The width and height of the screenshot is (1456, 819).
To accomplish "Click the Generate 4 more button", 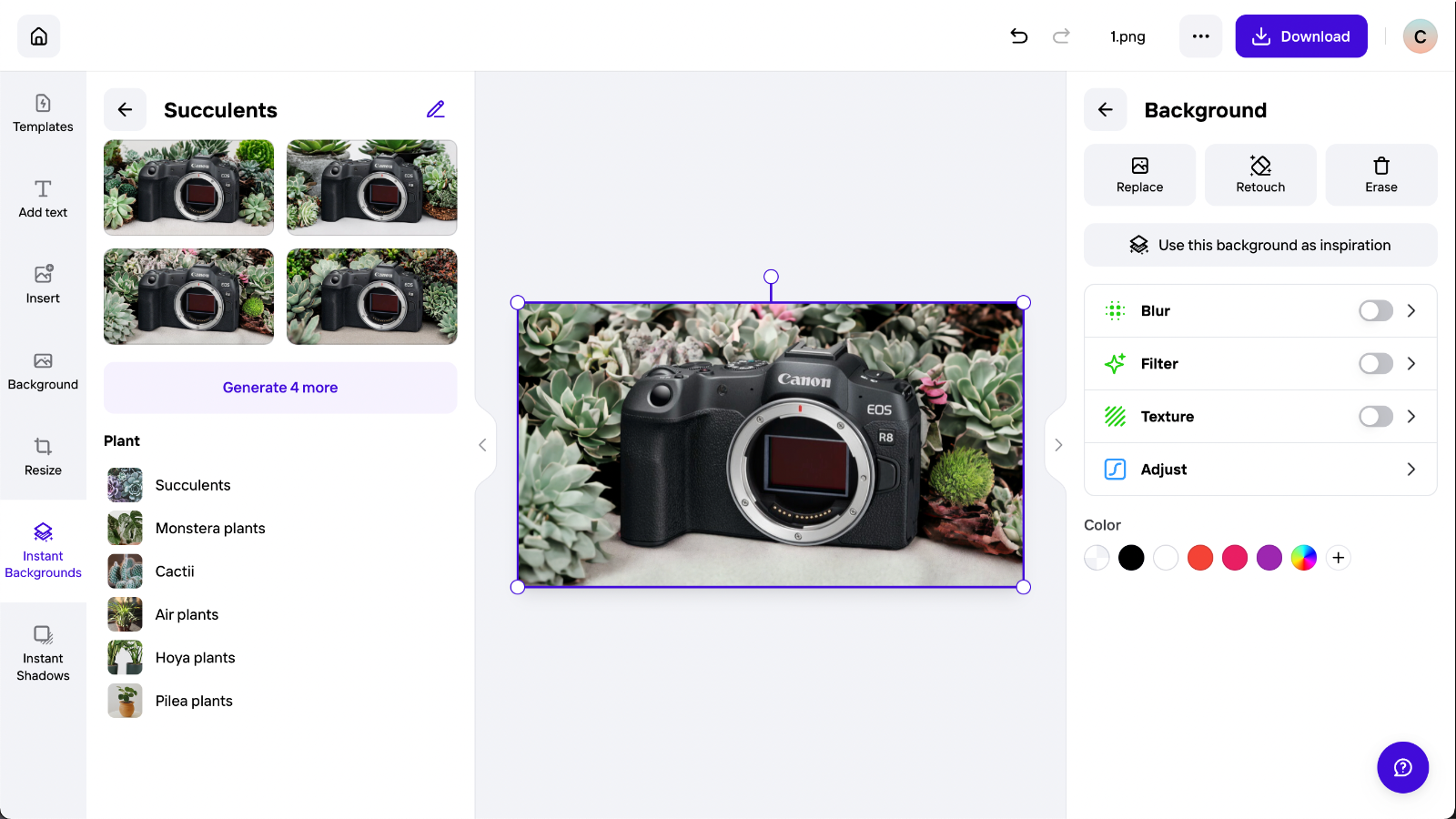I will 279,387.
